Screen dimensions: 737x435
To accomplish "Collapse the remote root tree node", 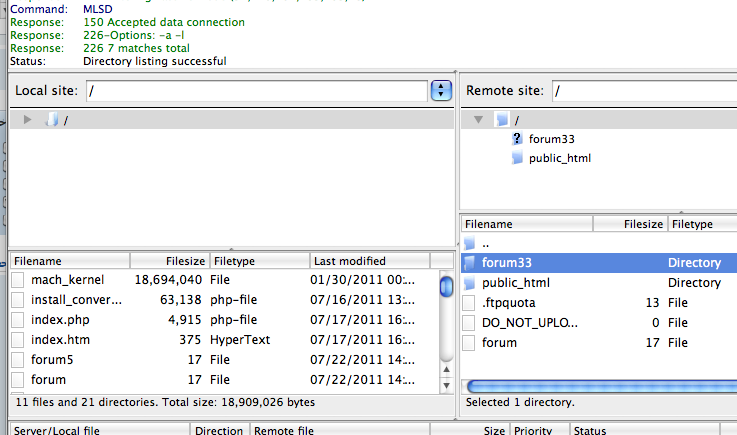I will 480,120.
